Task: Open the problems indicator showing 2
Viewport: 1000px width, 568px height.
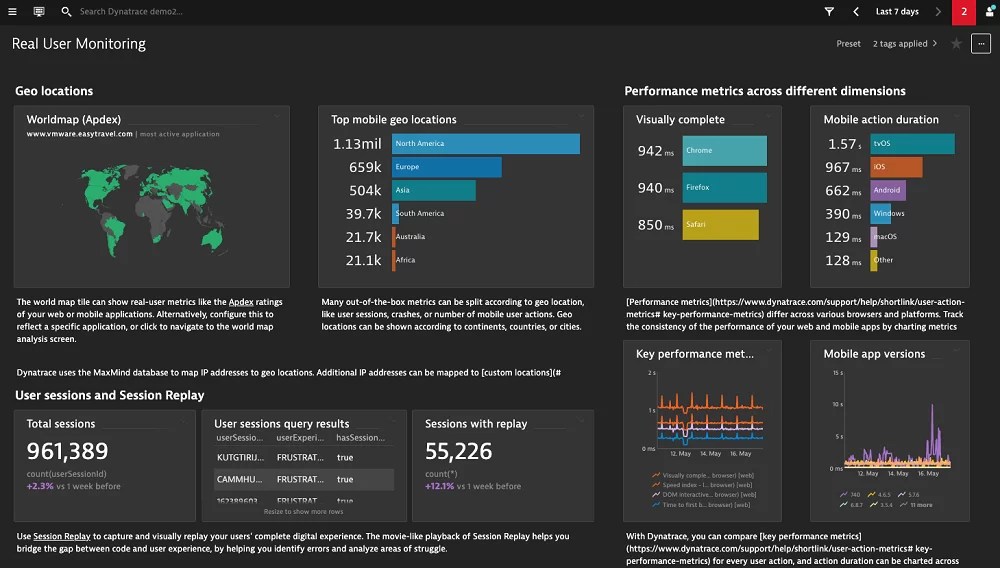Action: tap(964, 12)
